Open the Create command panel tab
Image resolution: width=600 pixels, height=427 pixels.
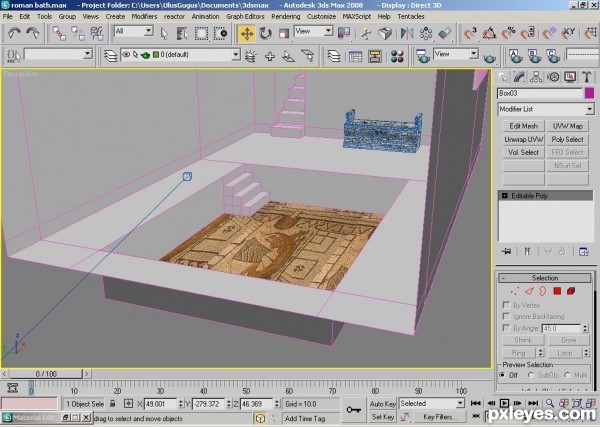[502, 77]
